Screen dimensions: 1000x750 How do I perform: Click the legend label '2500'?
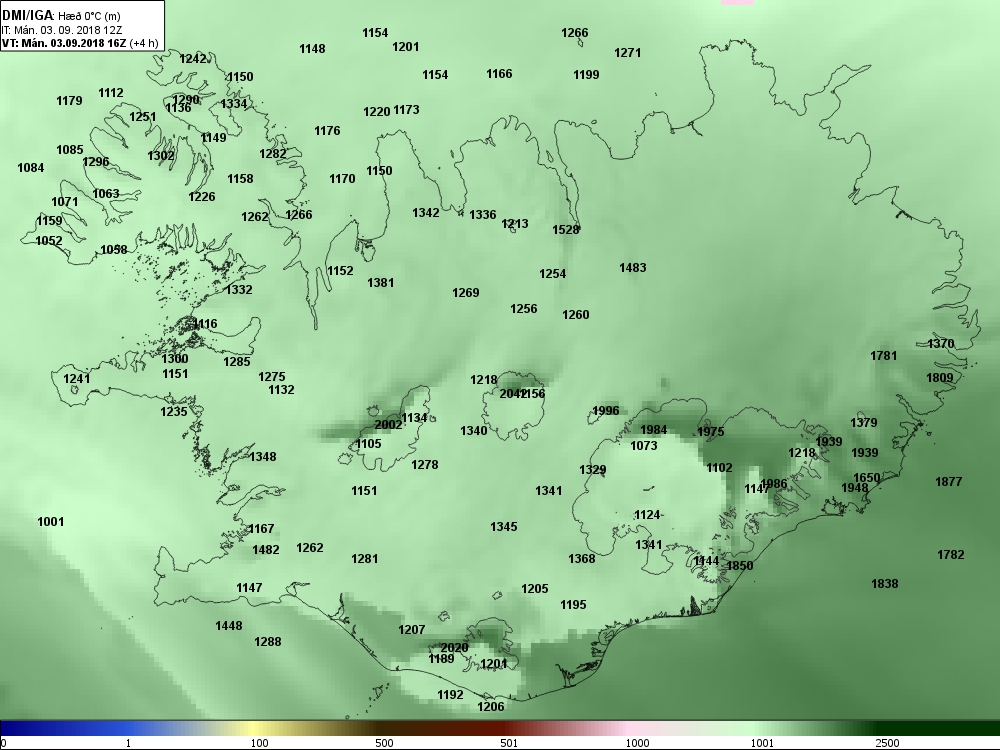pyautogui.click(x=887, y=743)
